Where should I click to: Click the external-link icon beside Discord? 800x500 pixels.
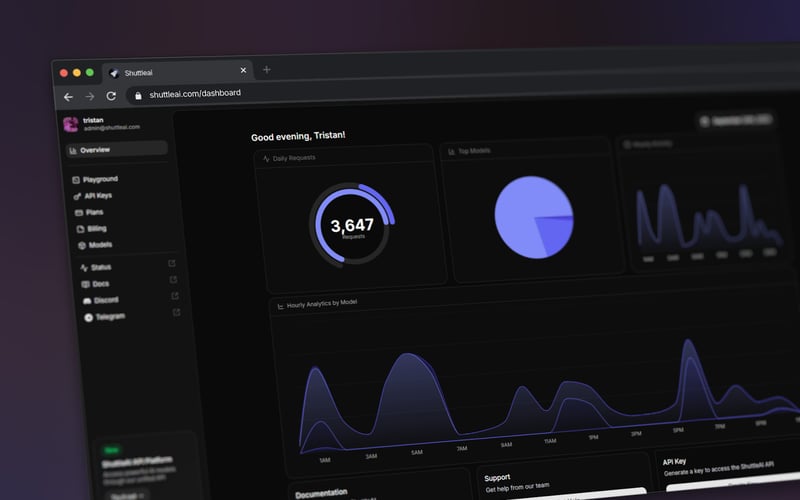(175, 296)
